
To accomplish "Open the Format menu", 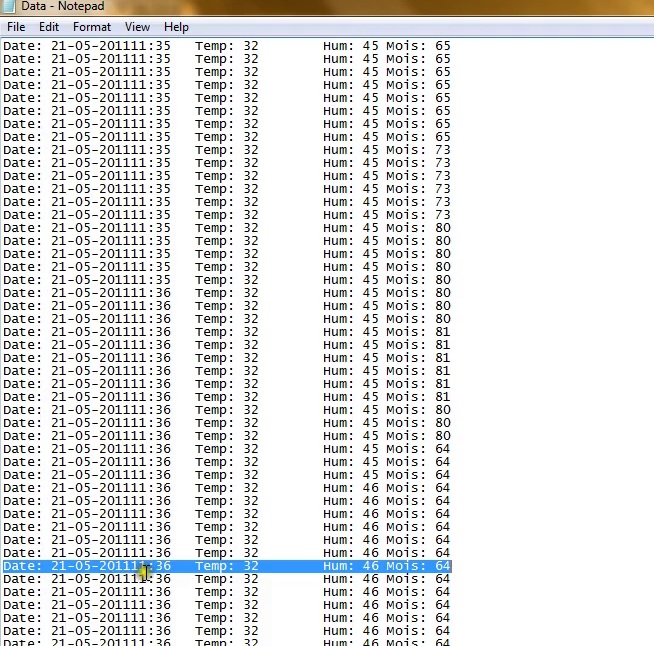I will pos(92,27).
